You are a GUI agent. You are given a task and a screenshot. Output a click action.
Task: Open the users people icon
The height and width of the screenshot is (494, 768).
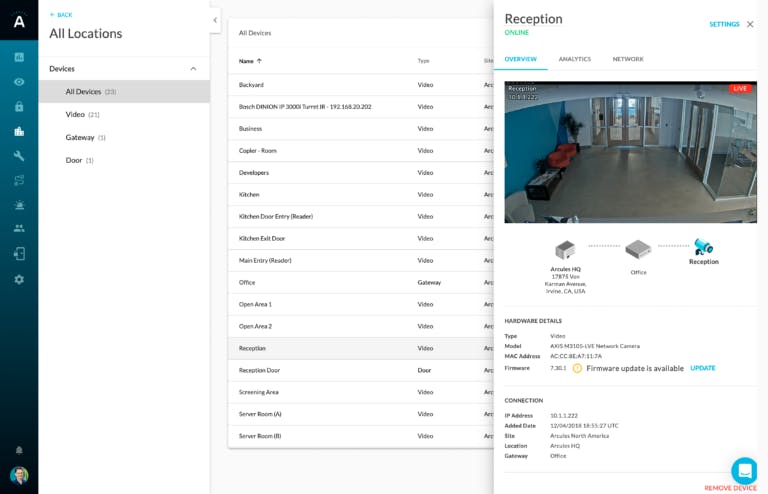pos(19,228)
